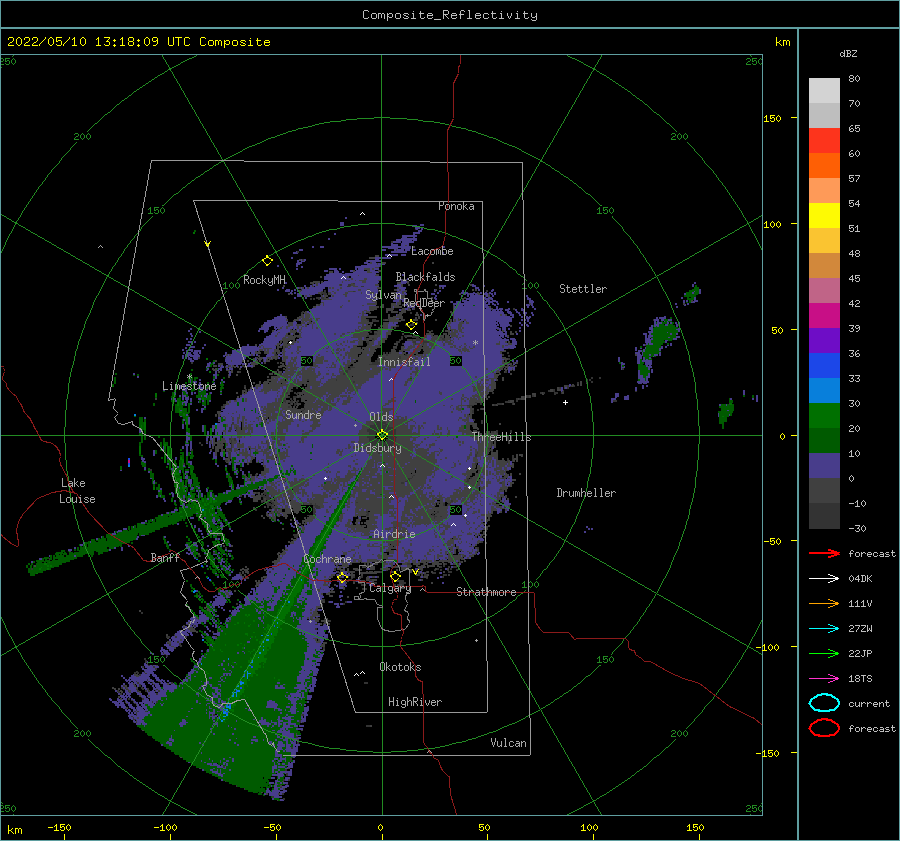
Task: Click the Ponoka city label
Action: click(456, 206)
